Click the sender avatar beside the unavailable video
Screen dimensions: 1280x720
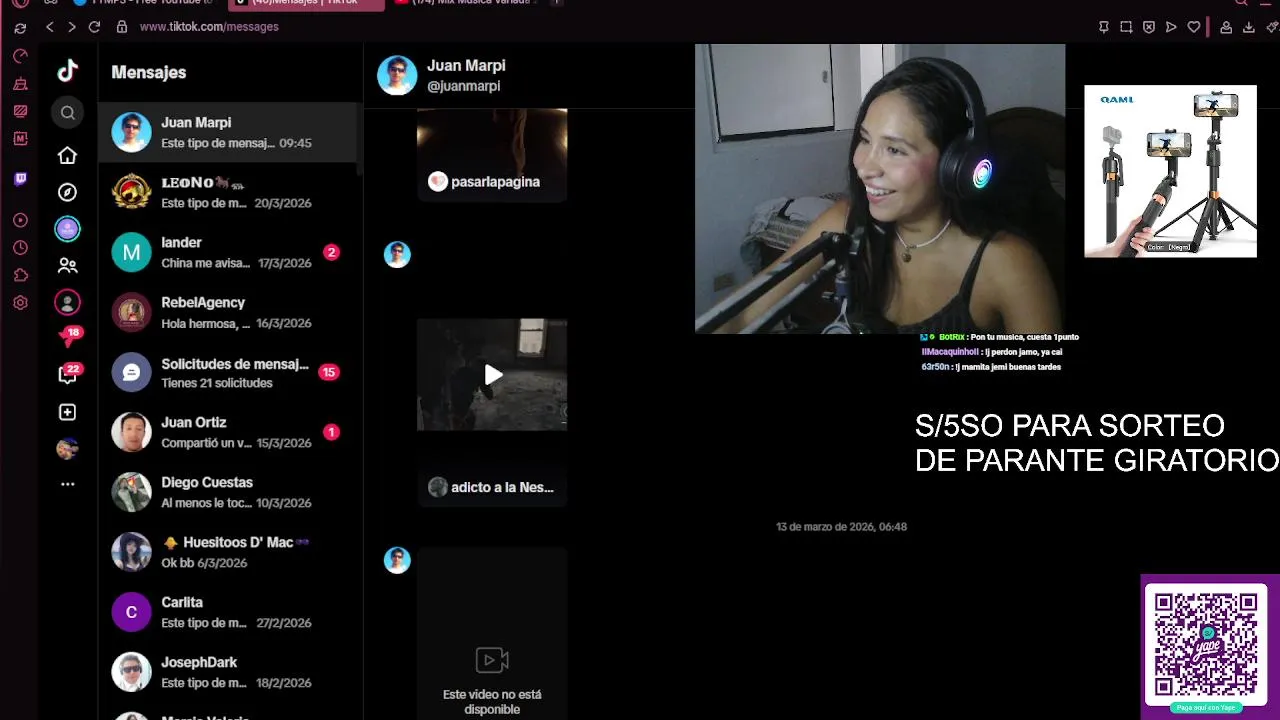397,560
